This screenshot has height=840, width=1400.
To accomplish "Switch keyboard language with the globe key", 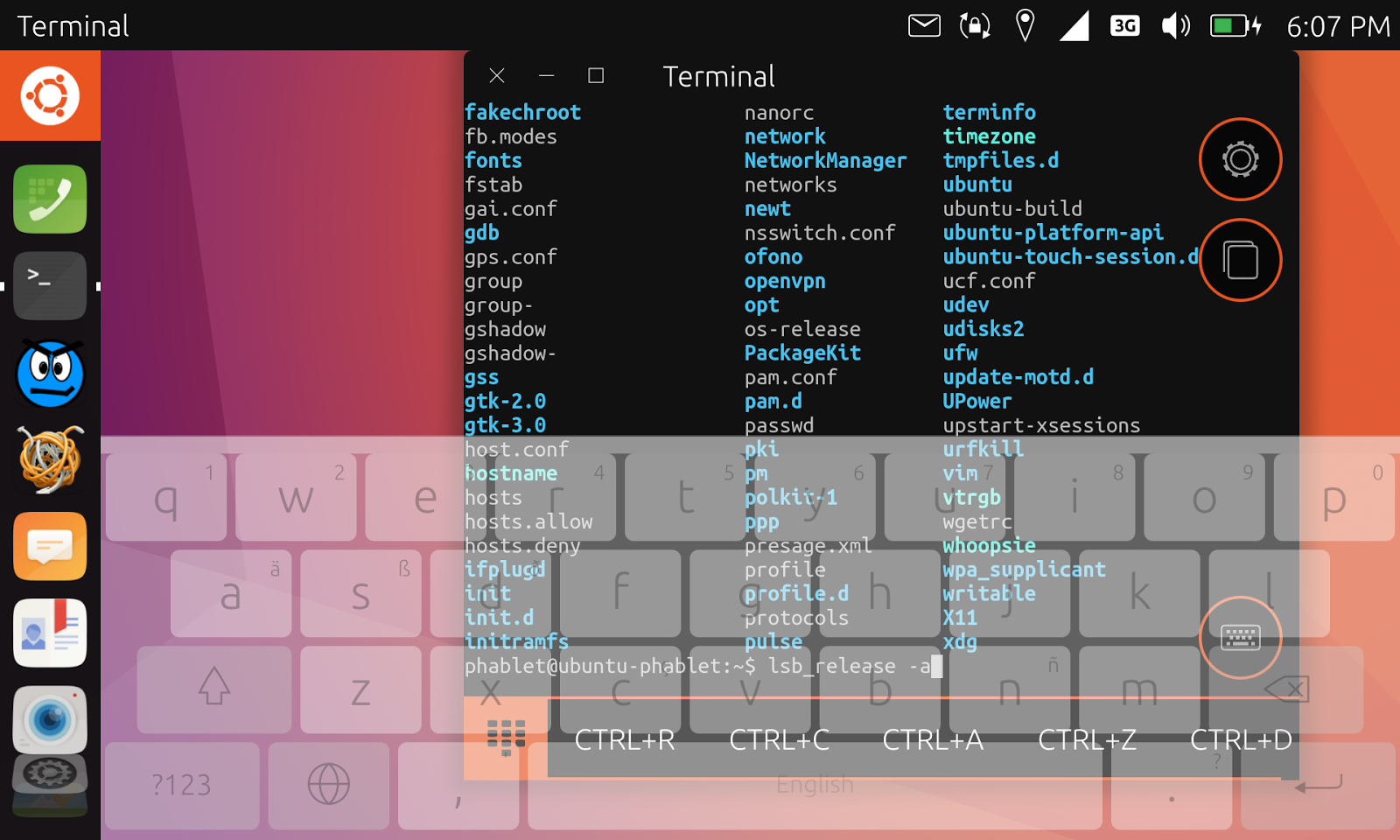I will coord(327,785).
